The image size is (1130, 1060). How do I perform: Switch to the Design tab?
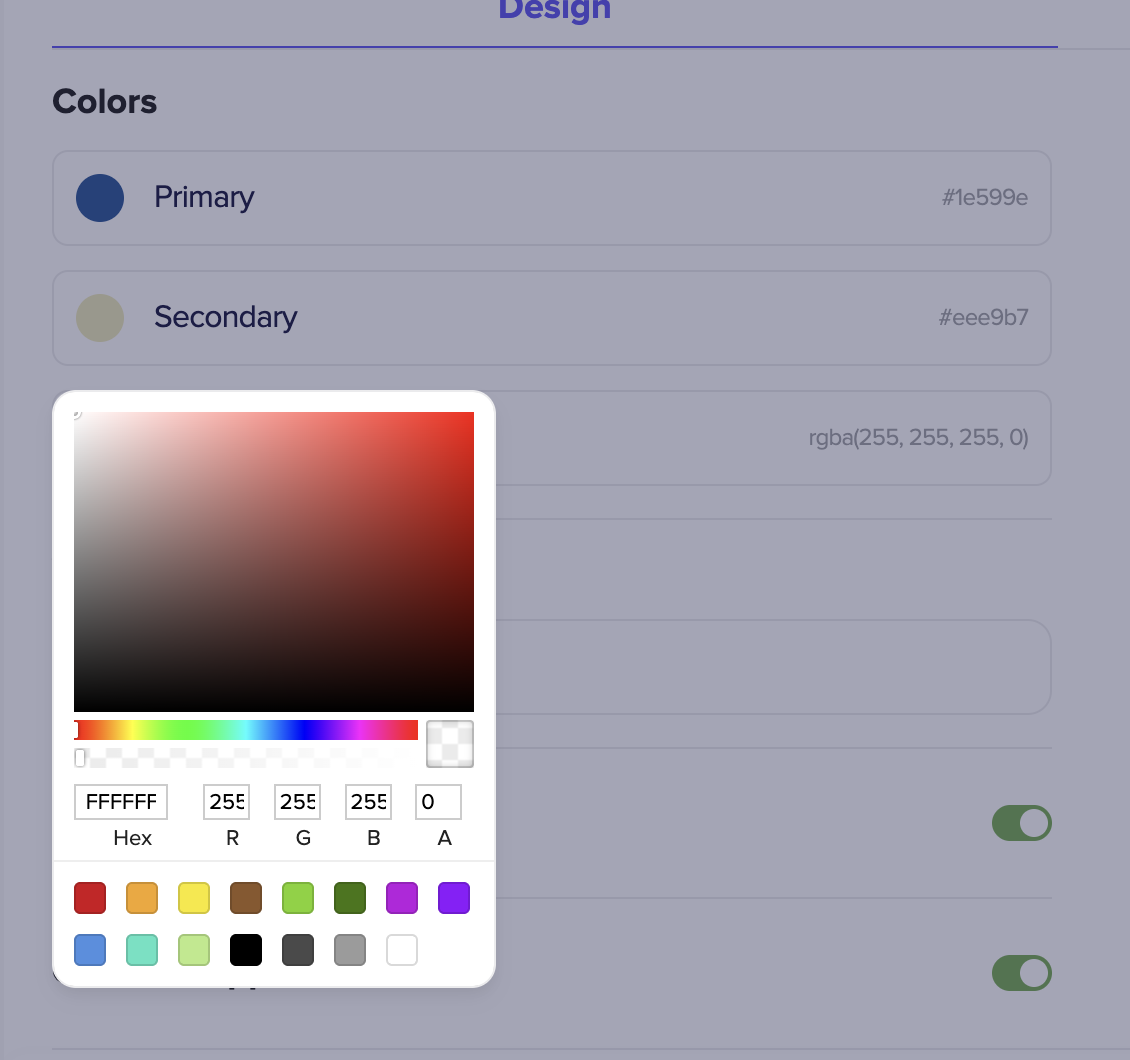tap(554, 11)
